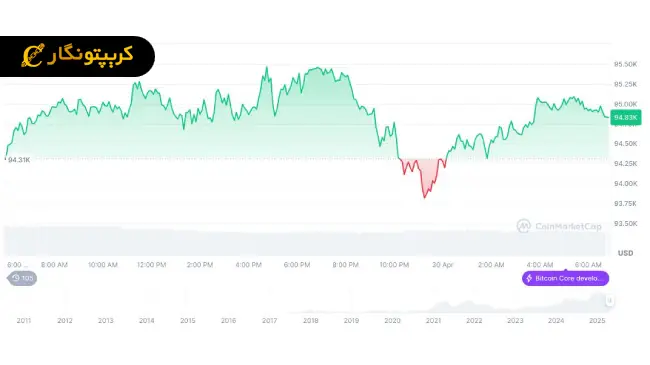Viewport: 650px width, 365px height.
Task: Click the lightning bolt icon on the purple badge
Action: click(529, 278)
